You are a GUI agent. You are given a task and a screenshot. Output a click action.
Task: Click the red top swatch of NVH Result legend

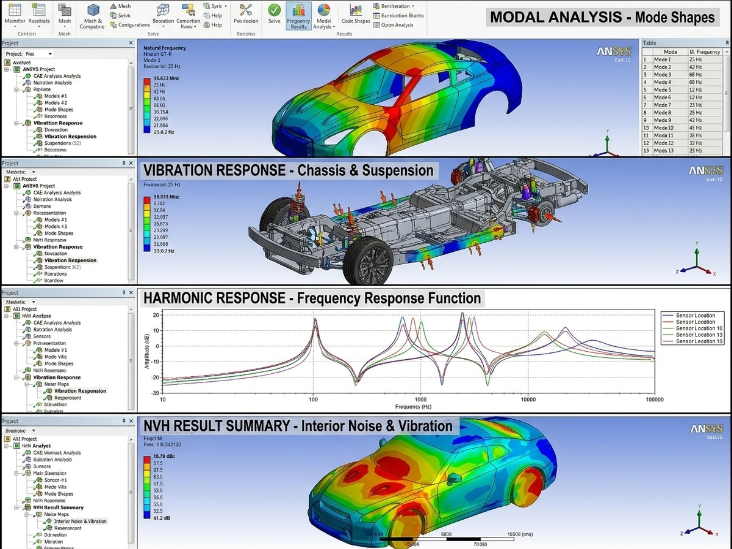pyautogui.click(x=147, y=459)
